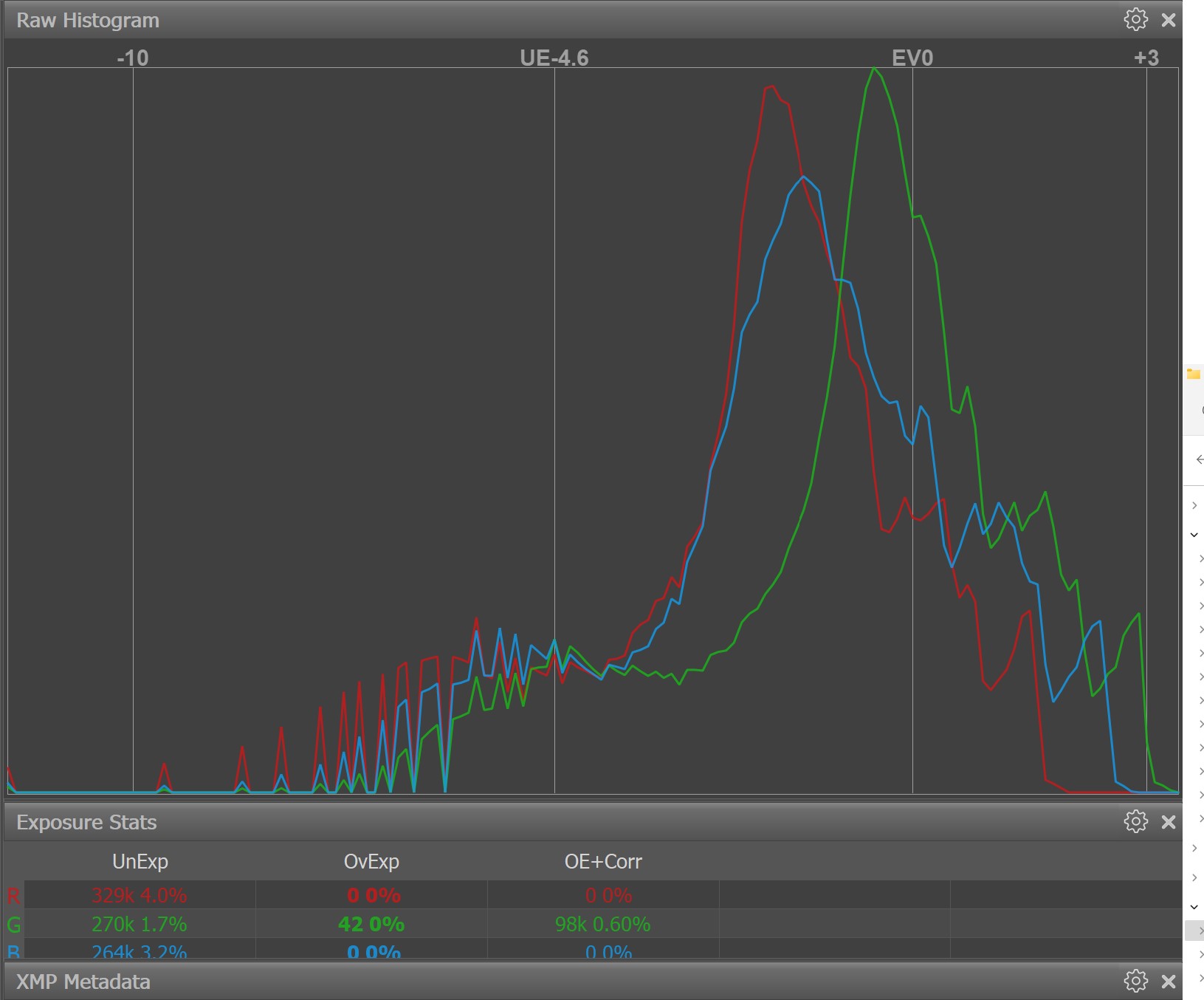The width and height of the screenshot is (1204, 1000).
Task: Expand the highlighted tree item's chevron
Action: [1200, 931]
